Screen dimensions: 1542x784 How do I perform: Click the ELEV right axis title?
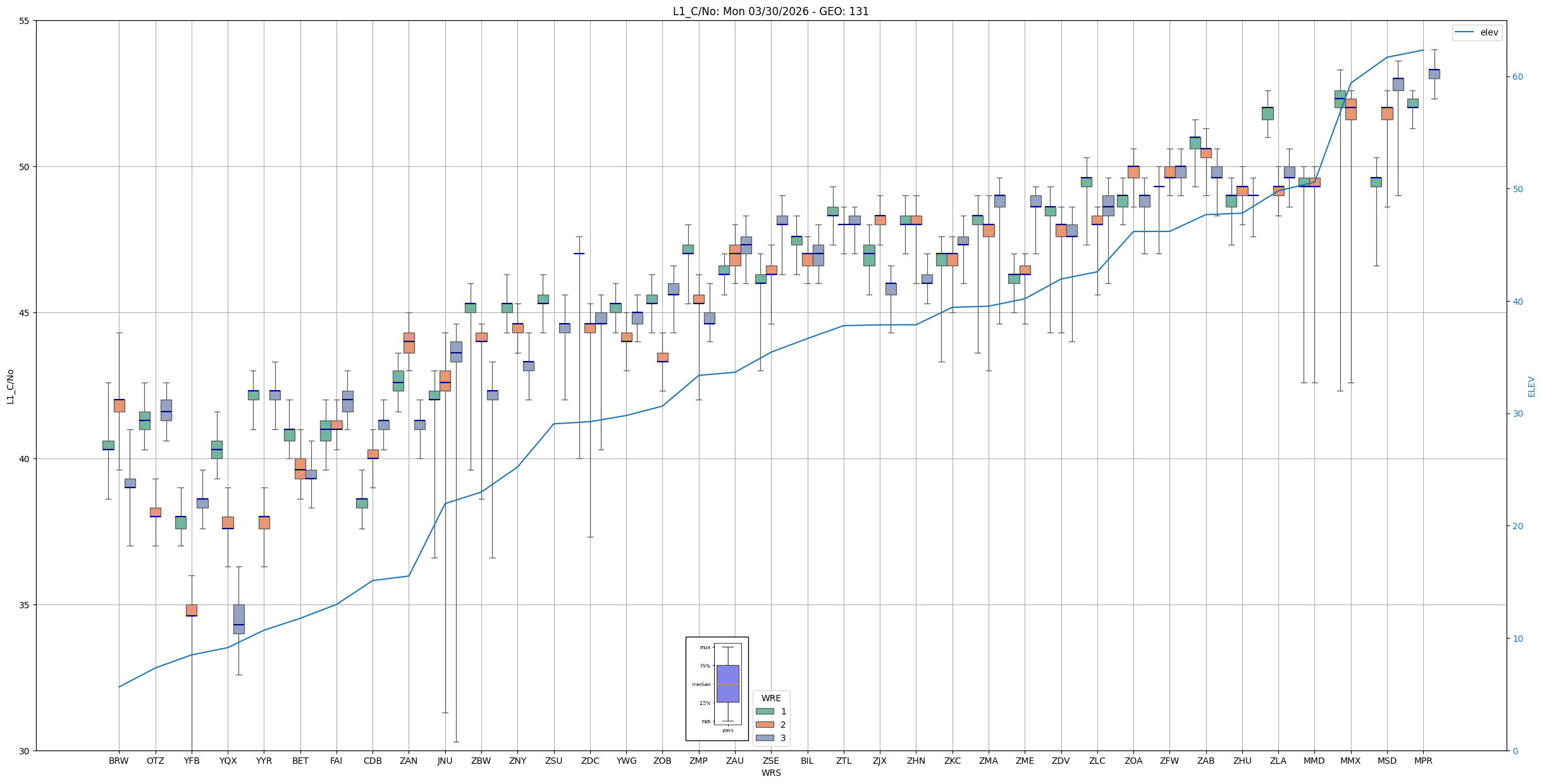[x=1531, y=386]
